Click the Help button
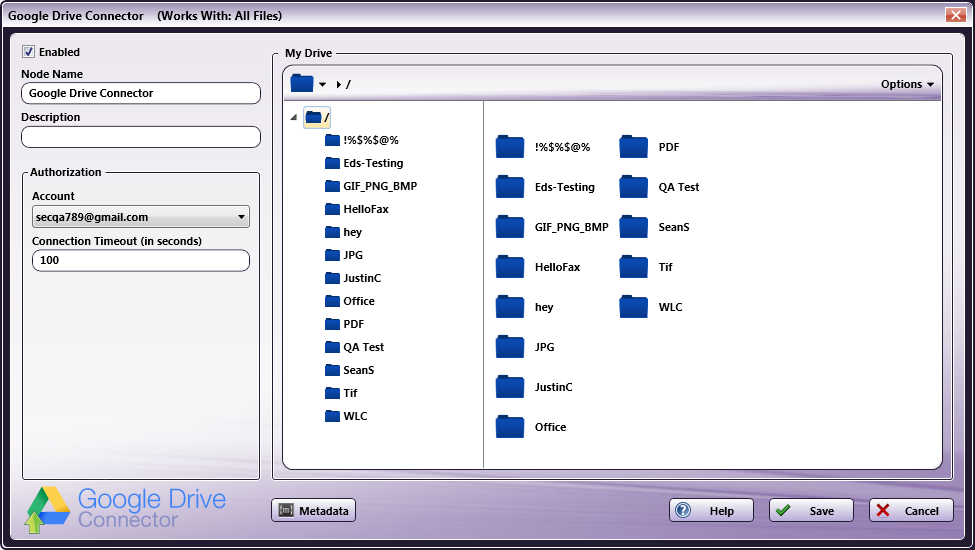975x550 pixels. click(711, 510)
